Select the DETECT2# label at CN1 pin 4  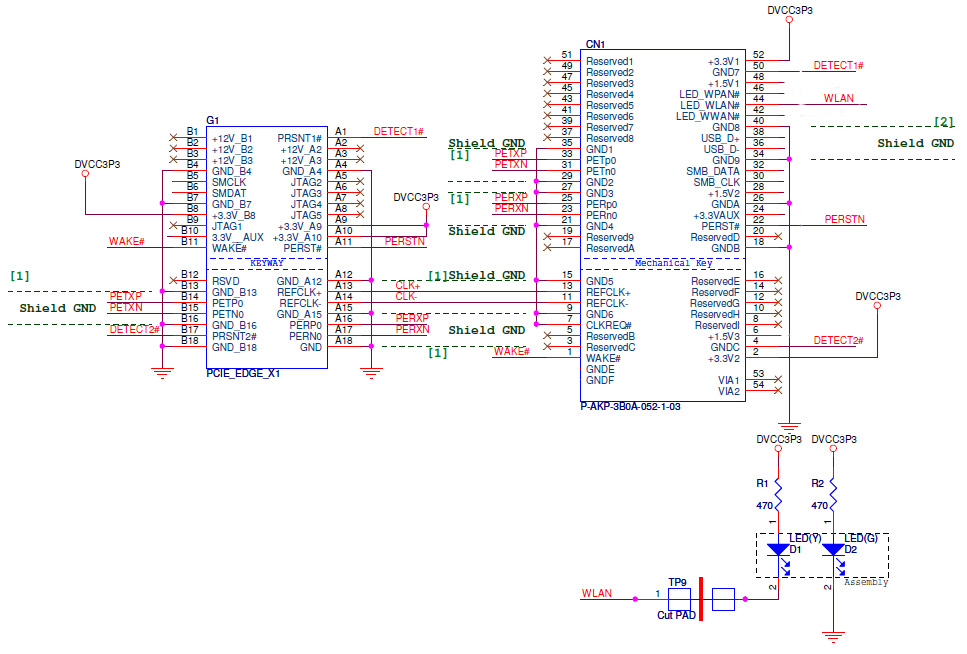tap(838, 340)
